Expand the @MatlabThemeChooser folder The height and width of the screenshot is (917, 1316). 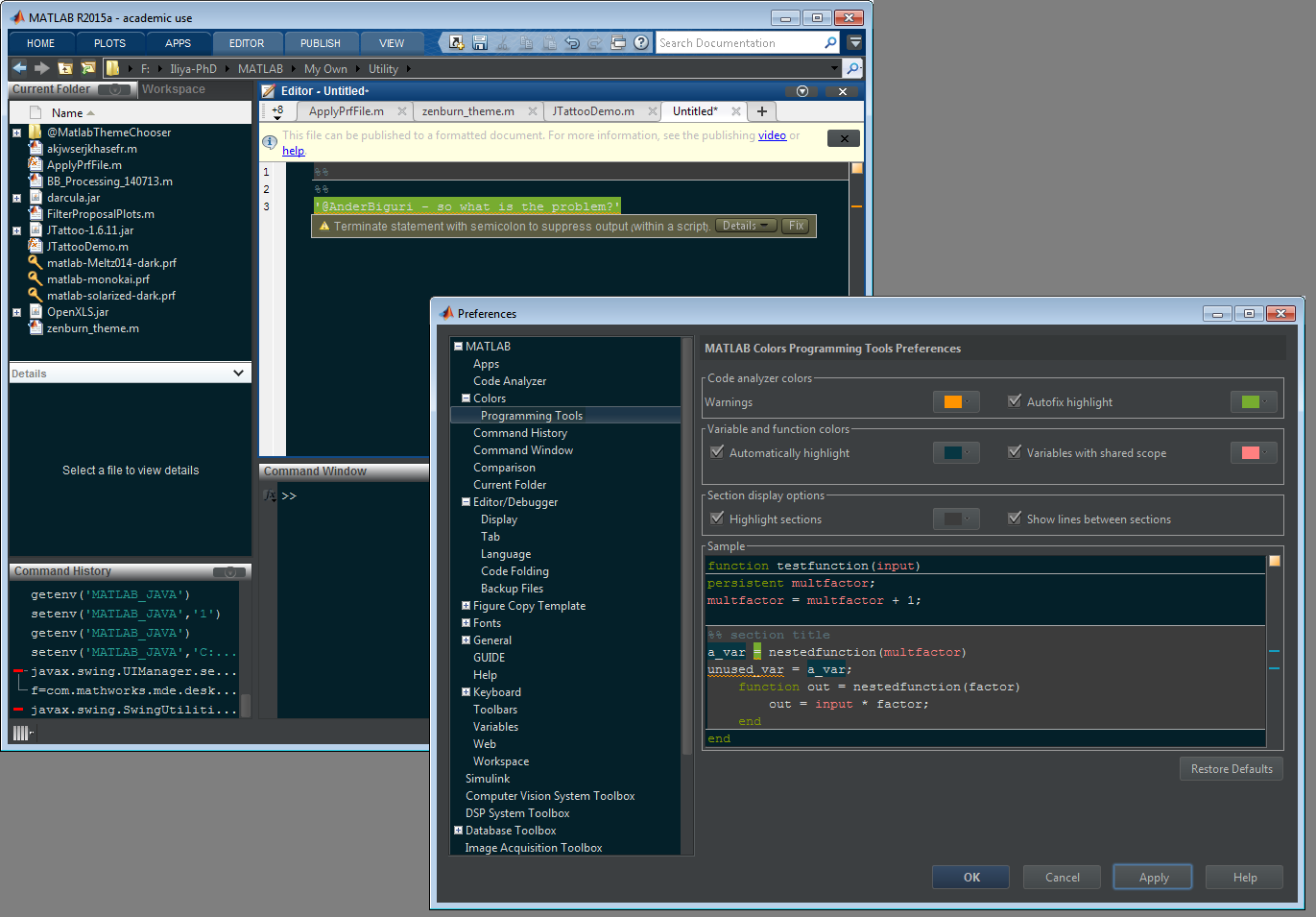(16, 133)
